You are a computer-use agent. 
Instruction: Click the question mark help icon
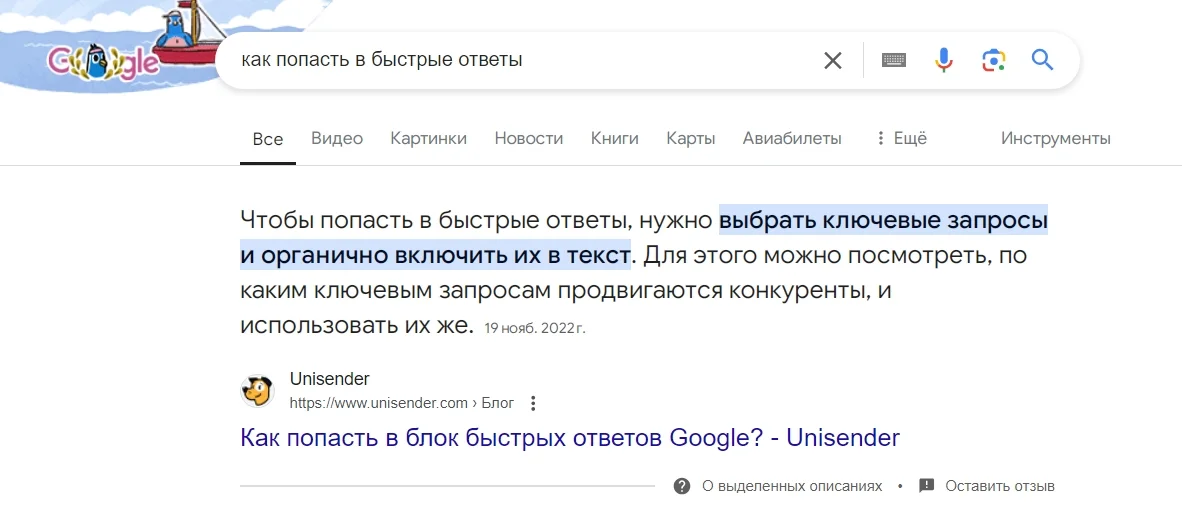682,486
